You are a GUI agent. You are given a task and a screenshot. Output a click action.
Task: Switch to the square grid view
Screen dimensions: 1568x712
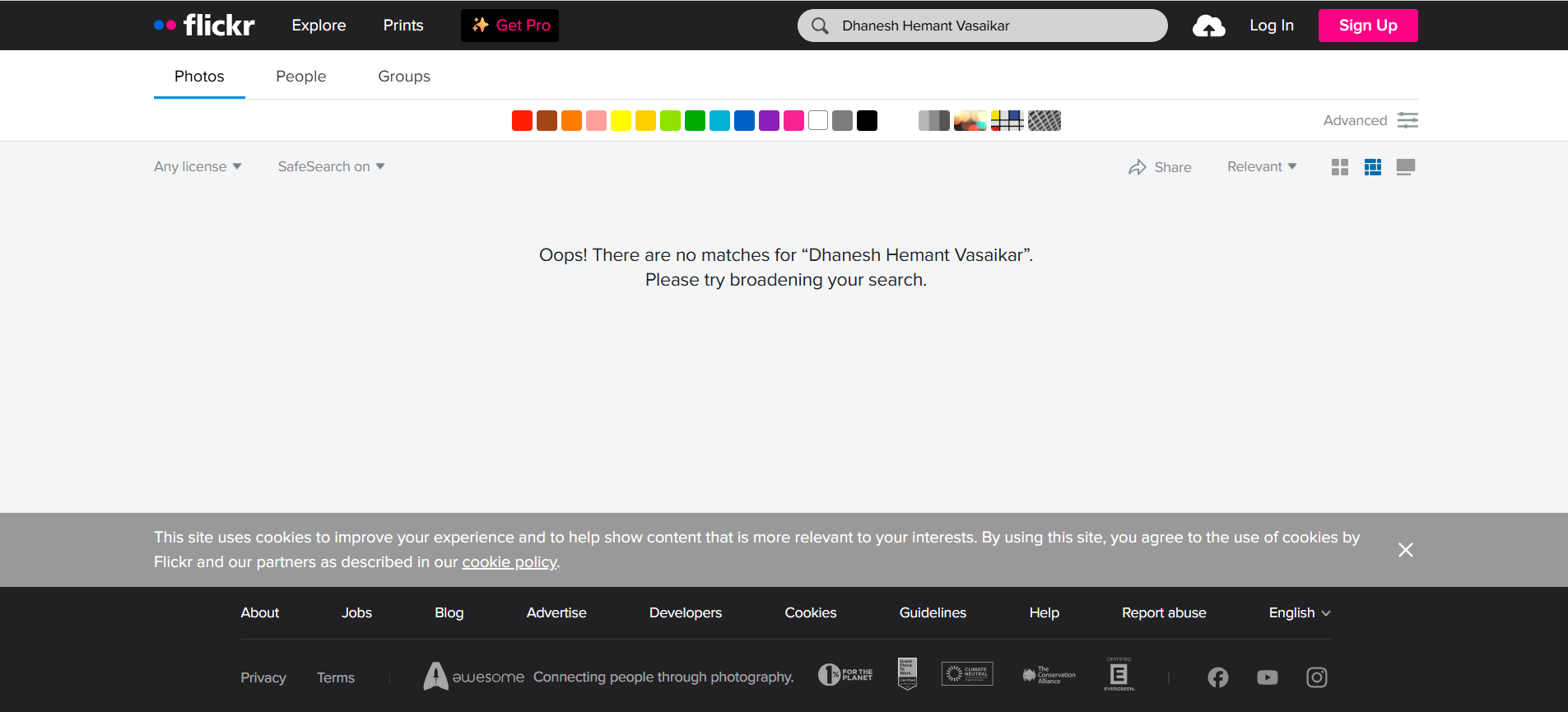coord(1340,167)
